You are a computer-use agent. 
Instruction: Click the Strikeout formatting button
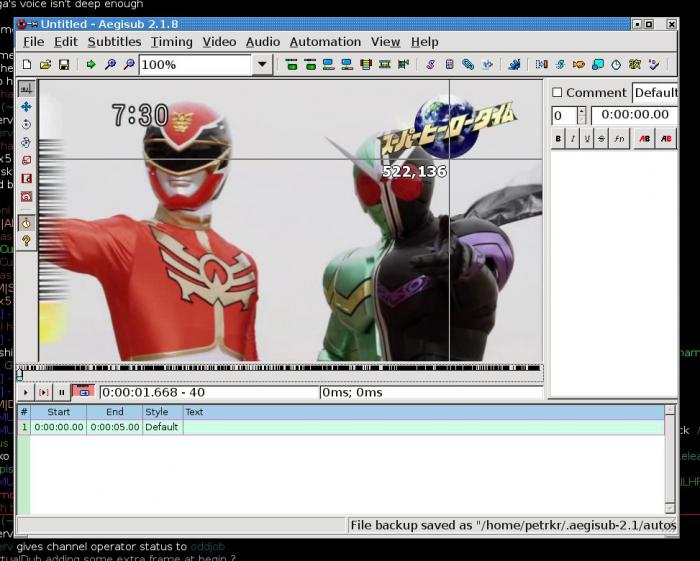point(601,139)
